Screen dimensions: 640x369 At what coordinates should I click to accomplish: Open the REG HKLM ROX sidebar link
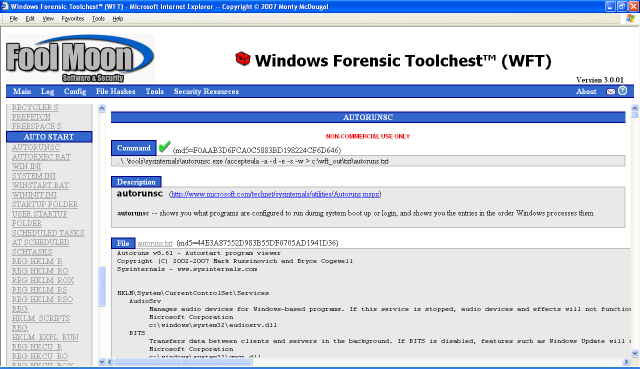tap(43, 280)
